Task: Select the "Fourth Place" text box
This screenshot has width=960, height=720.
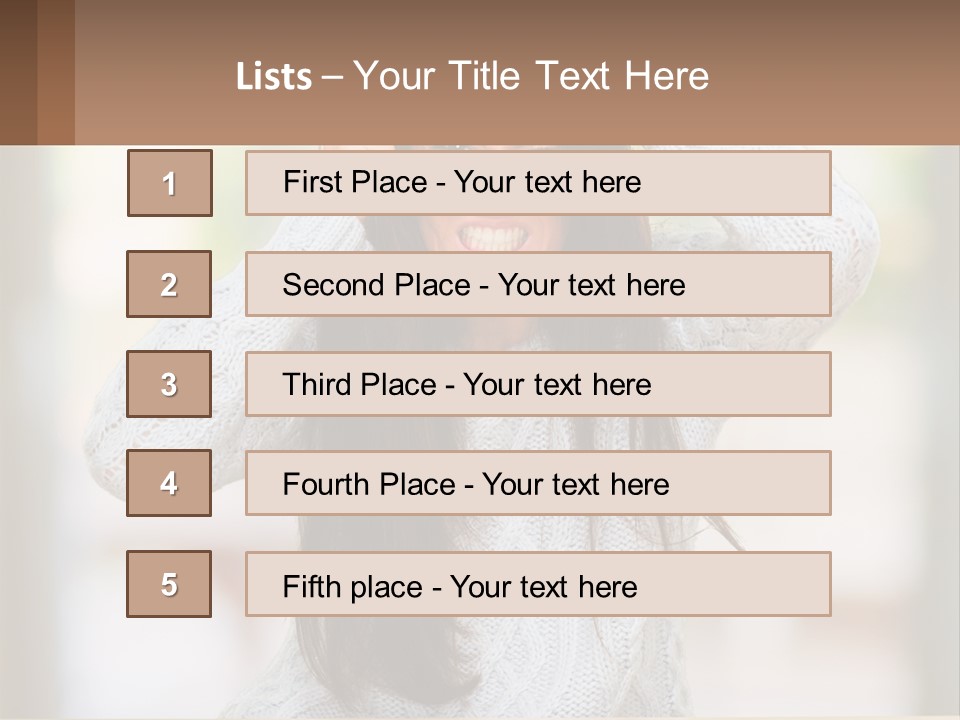Action: click(538, 484)
